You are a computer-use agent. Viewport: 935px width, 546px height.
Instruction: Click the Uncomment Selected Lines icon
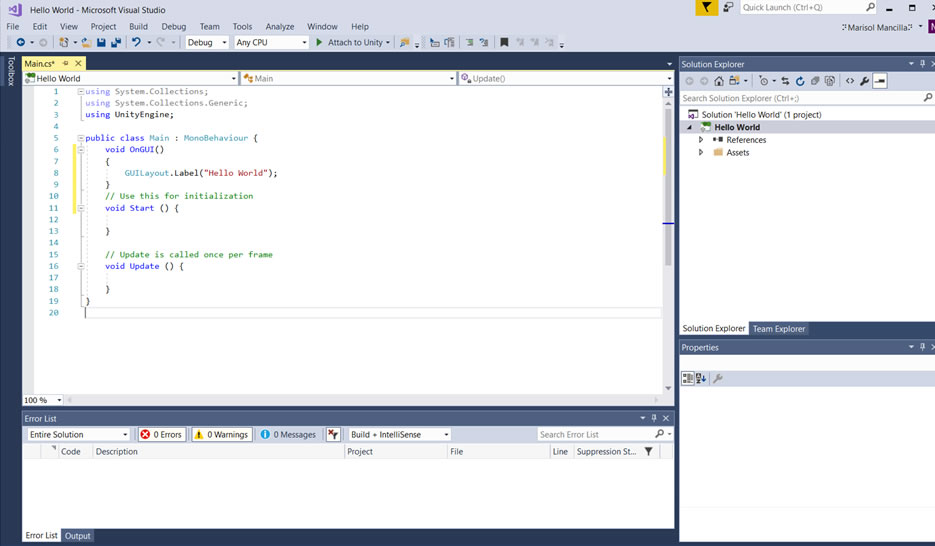click(x=484, y=42)
